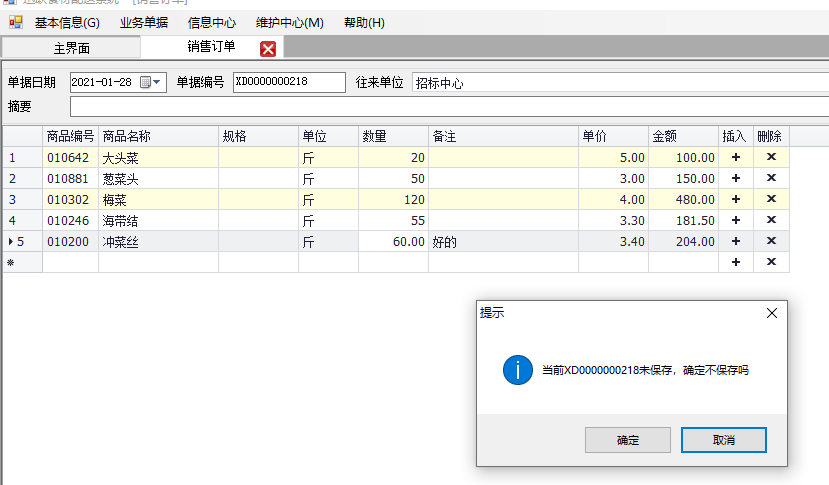
Task: Click product name 冲菜丝
Action: (159, 241)
